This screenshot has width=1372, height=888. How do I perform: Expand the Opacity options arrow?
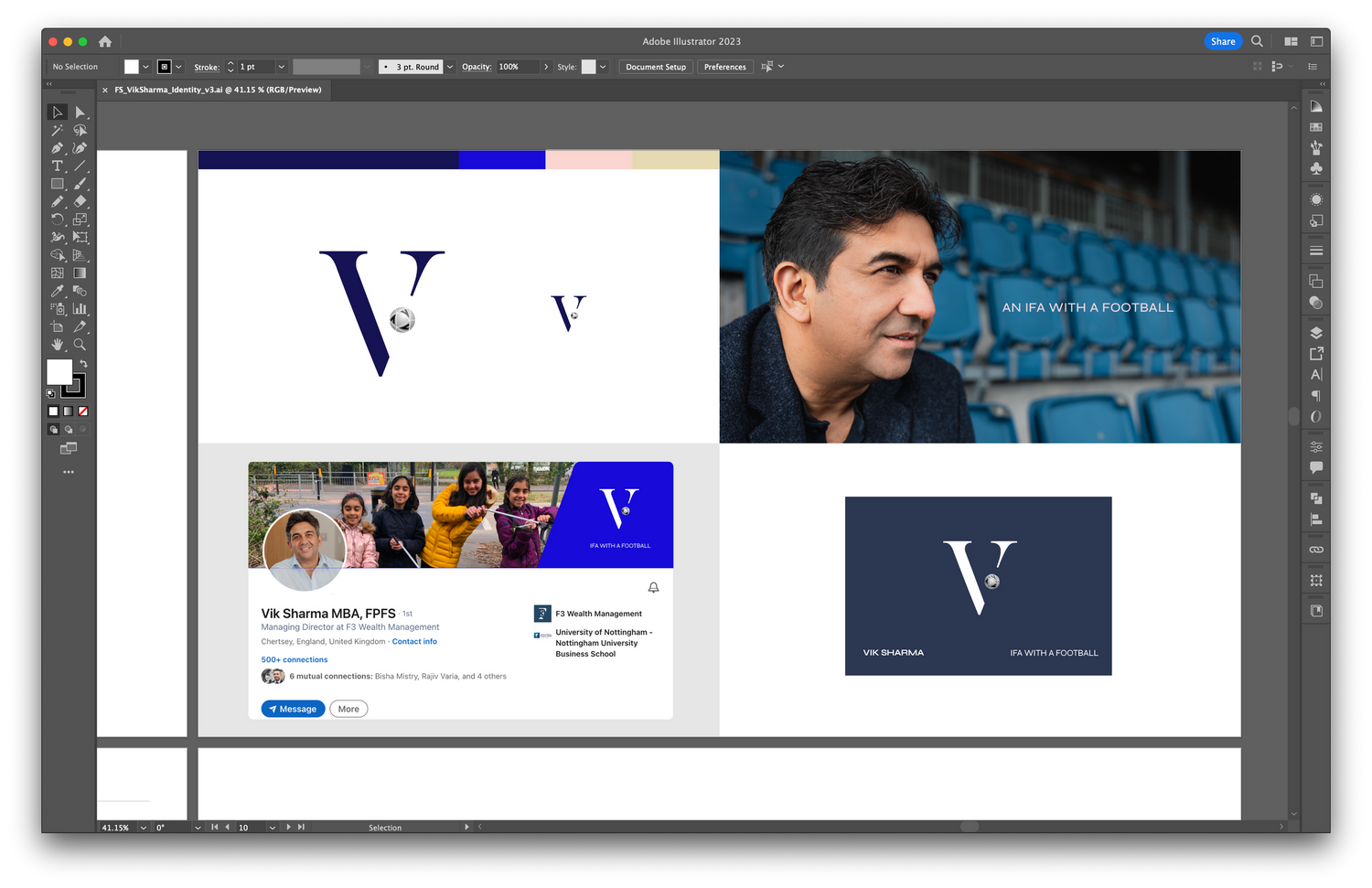coord(546,67)
